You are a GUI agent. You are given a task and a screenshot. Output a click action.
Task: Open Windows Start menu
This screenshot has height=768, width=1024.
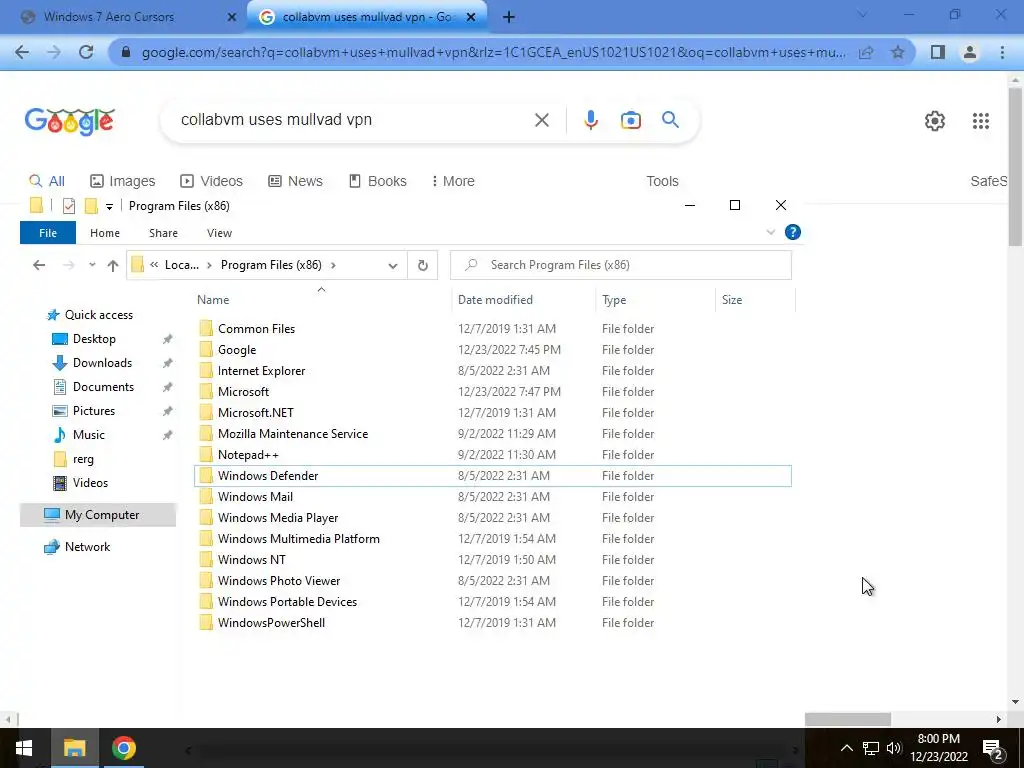(24, 748)
